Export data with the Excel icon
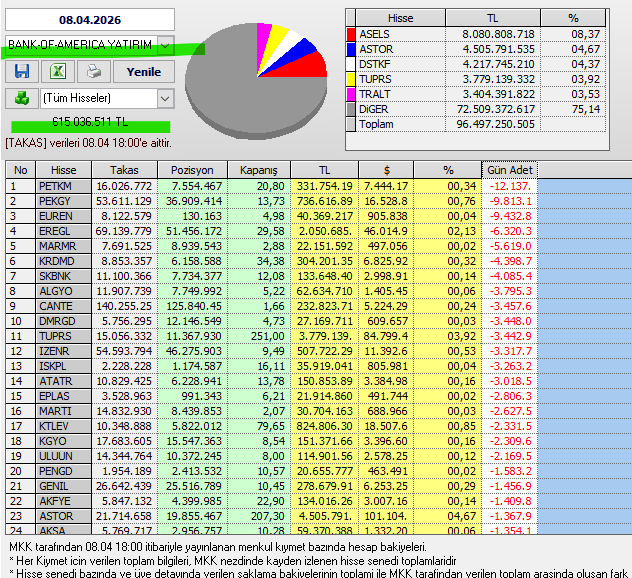 click(58, 72)
